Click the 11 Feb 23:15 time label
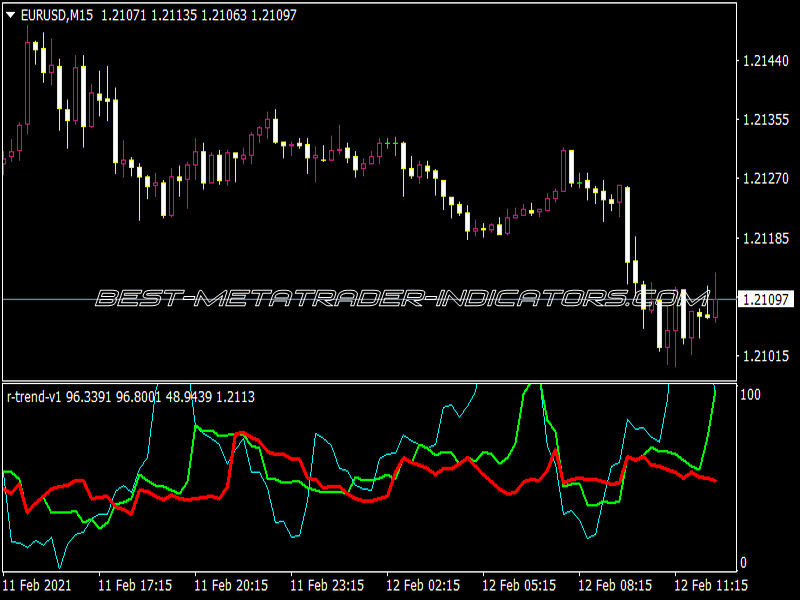 327,585
